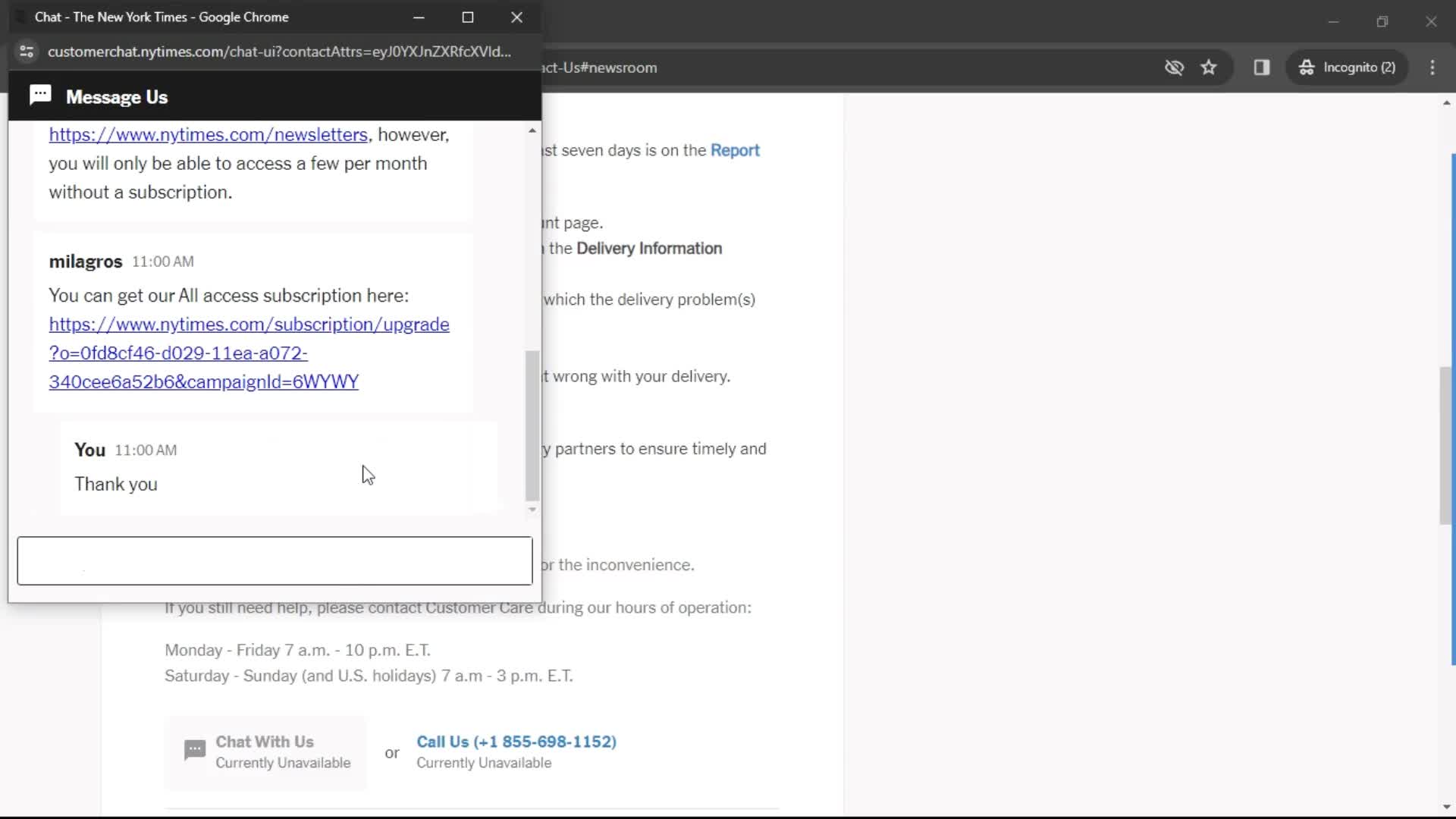1456x819 pixels.
Task: Click the site info icon in chat address bar
Action: [x=27, y=52]
